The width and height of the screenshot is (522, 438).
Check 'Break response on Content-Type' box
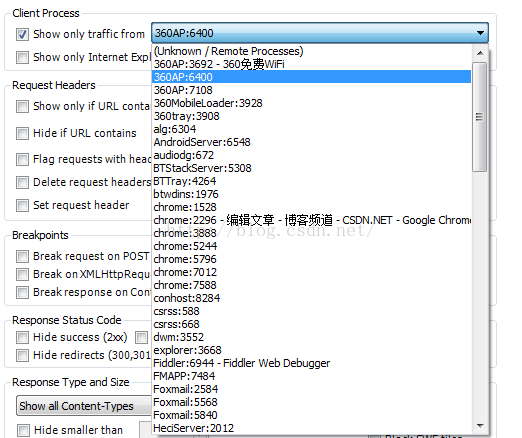pyautogui.click(x=22, y=292)
